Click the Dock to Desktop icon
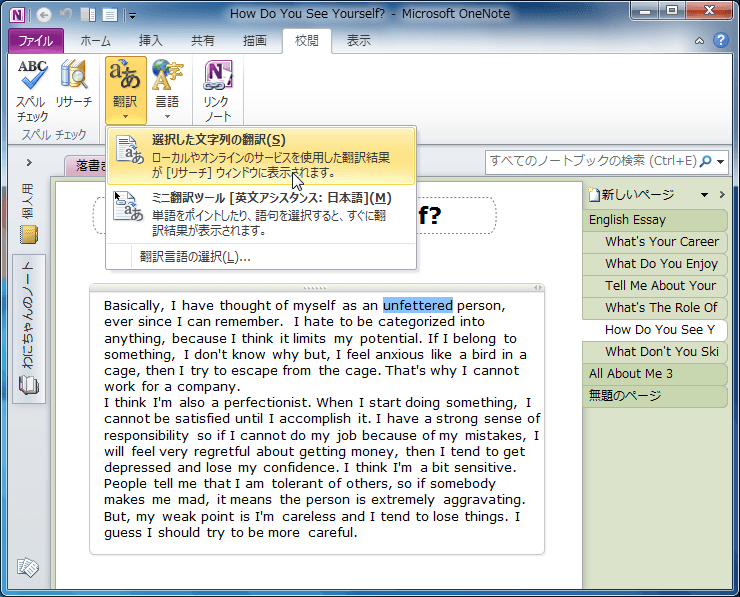 coord(88,15)
